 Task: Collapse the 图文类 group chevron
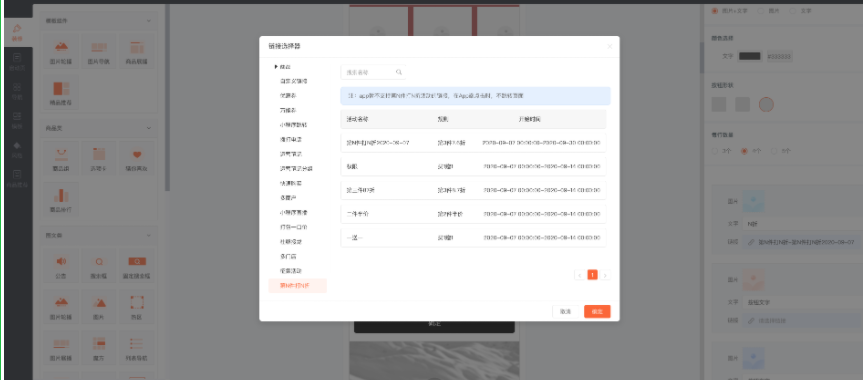[x=149, y=236]
